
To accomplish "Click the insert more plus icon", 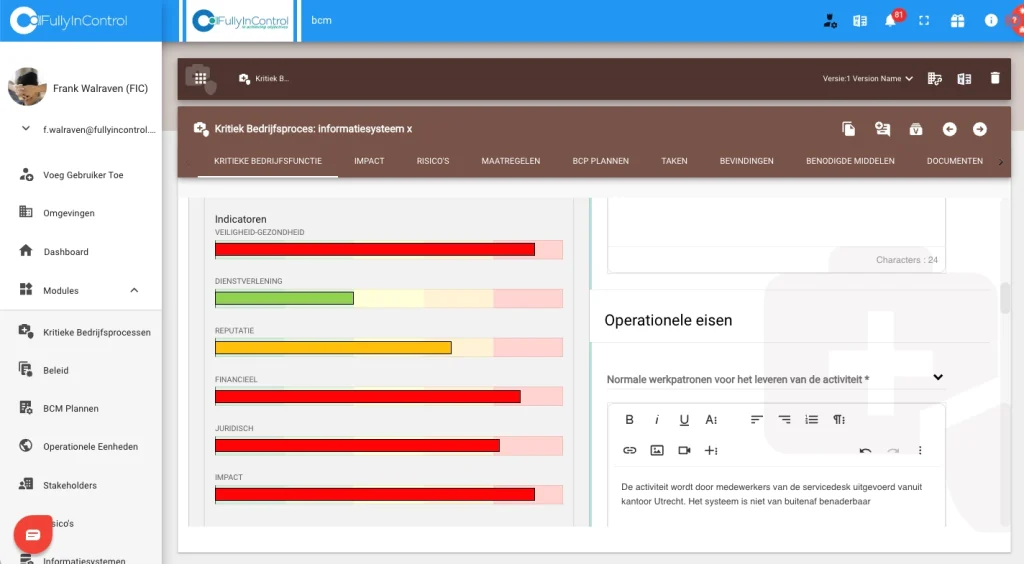I will coord(711,450).
